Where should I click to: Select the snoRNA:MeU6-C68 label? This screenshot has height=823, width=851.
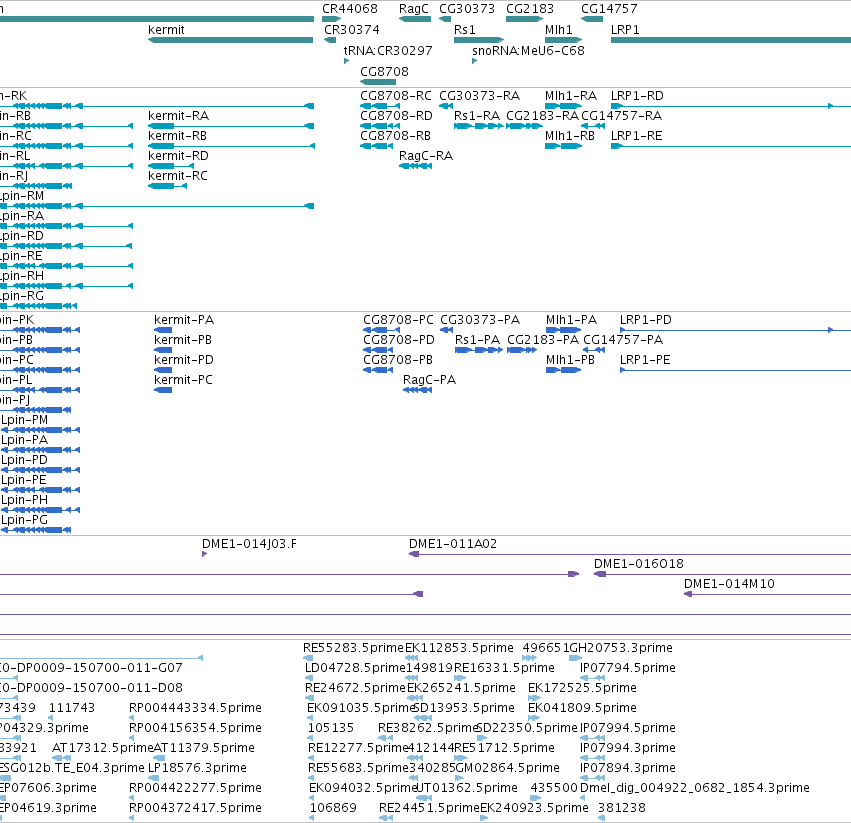click(x=528, y=51)
